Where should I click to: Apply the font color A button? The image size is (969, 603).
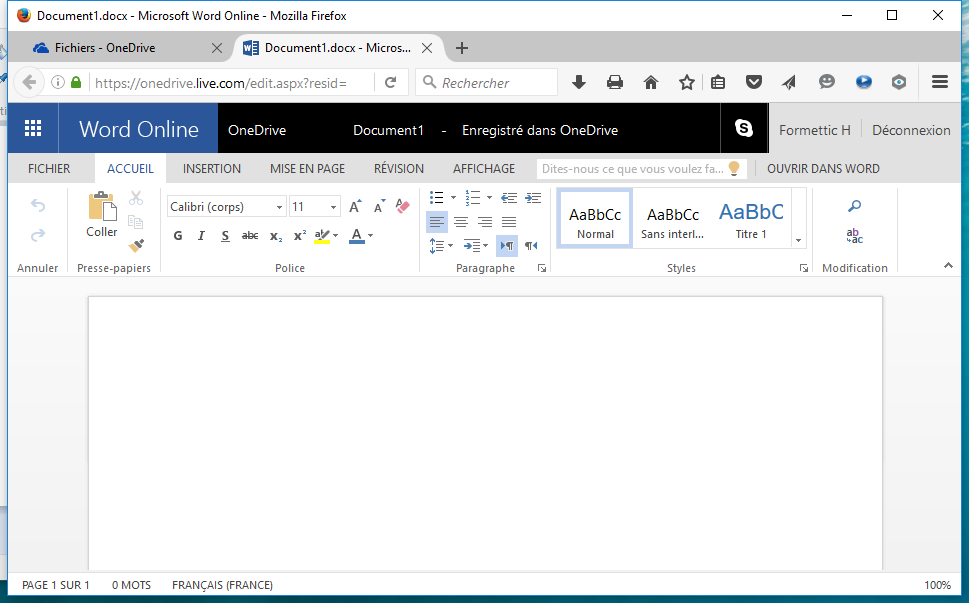tap(357, 235)
